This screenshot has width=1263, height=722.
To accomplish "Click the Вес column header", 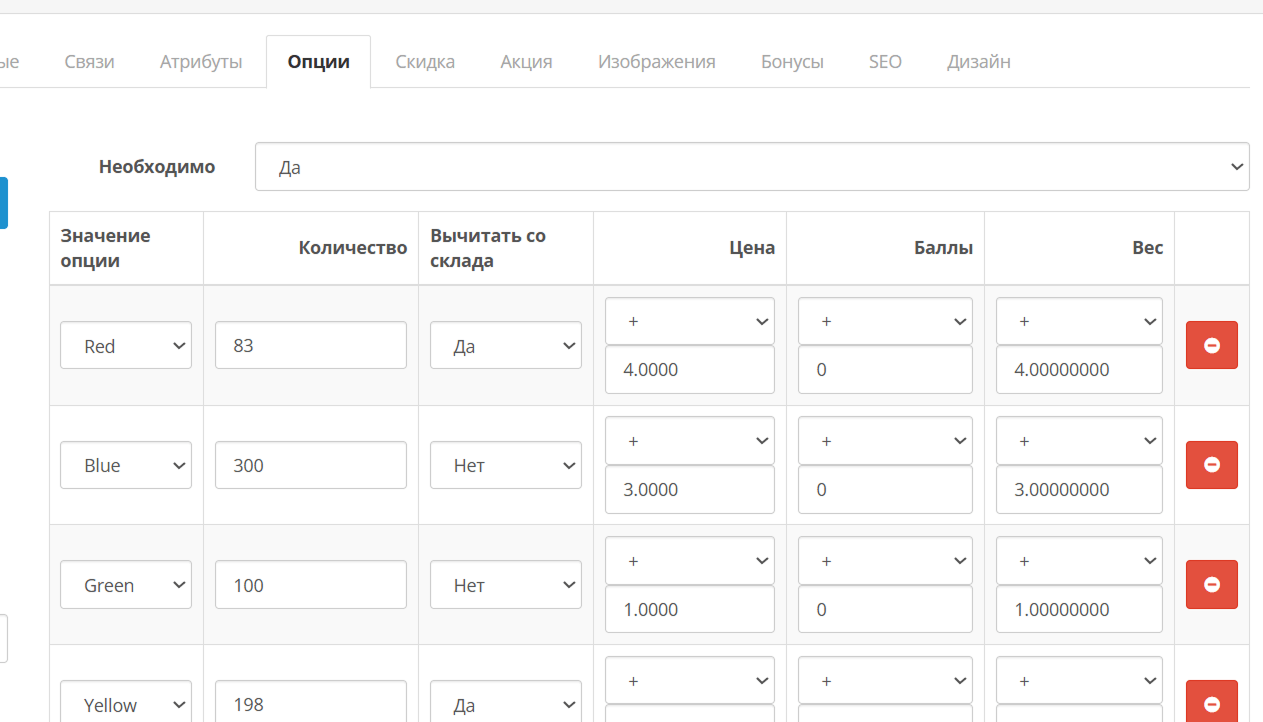I will pos(1148,248).
